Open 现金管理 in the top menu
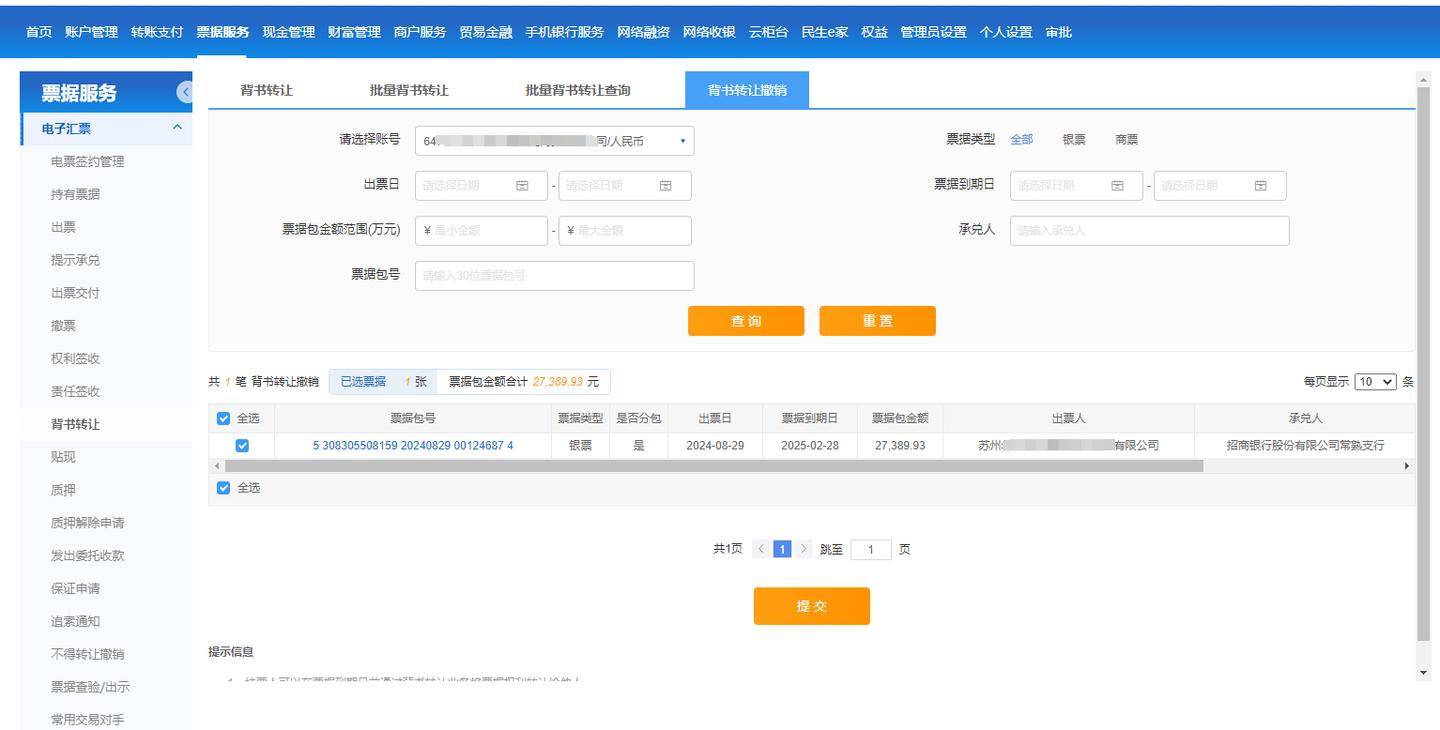Screen dimensions: 1440x730 288,32
